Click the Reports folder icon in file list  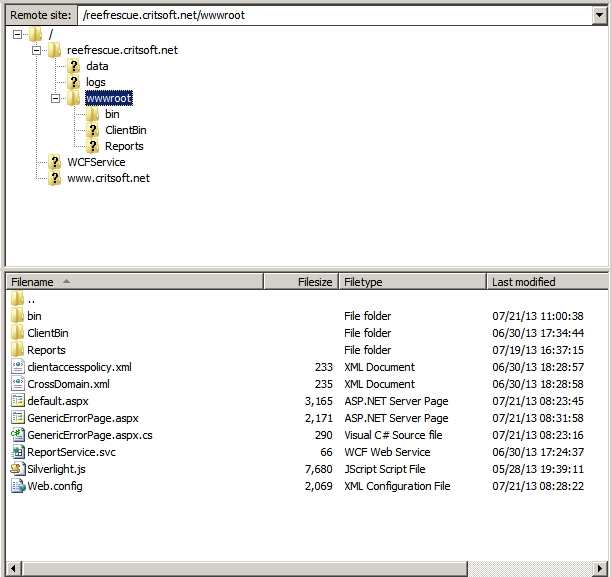pos(18,350)
